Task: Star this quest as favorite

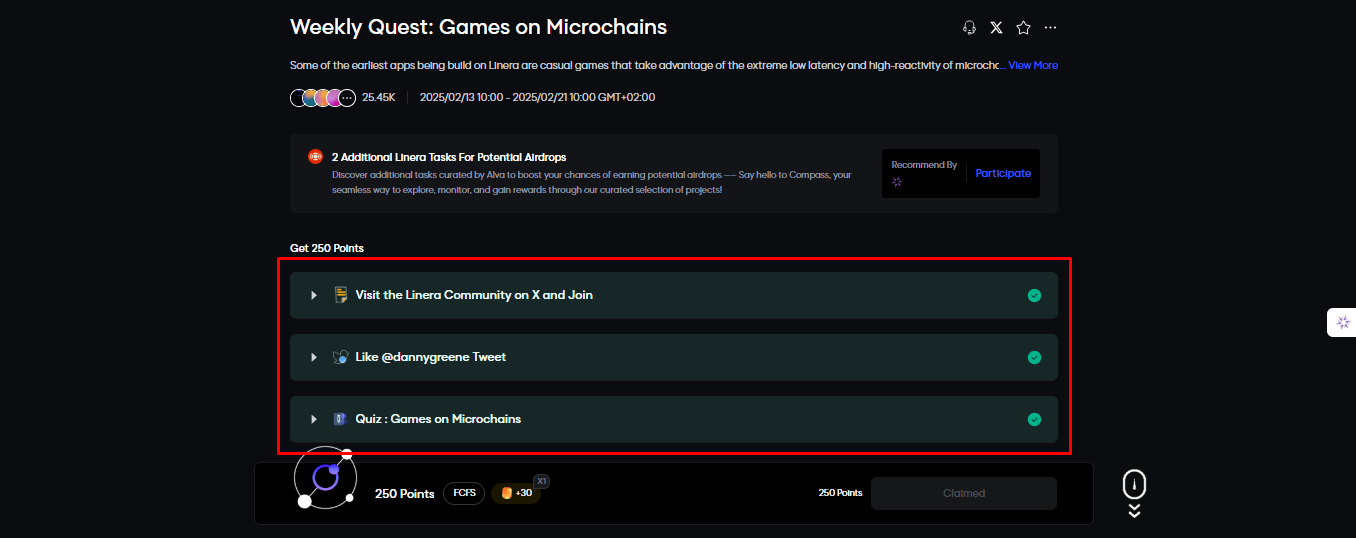Action: 1023,28
